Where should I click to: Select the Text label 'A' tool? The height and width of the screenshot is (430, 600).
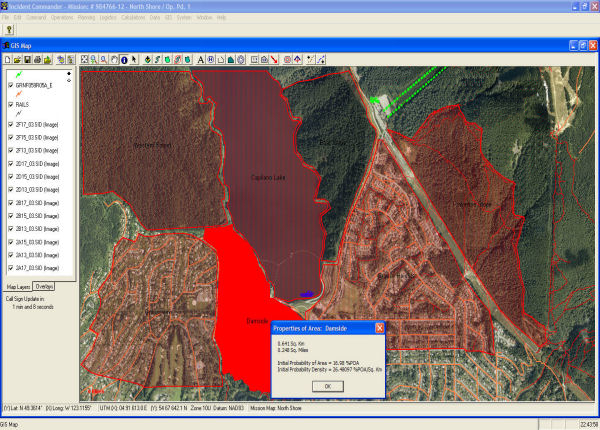[201, 60]
